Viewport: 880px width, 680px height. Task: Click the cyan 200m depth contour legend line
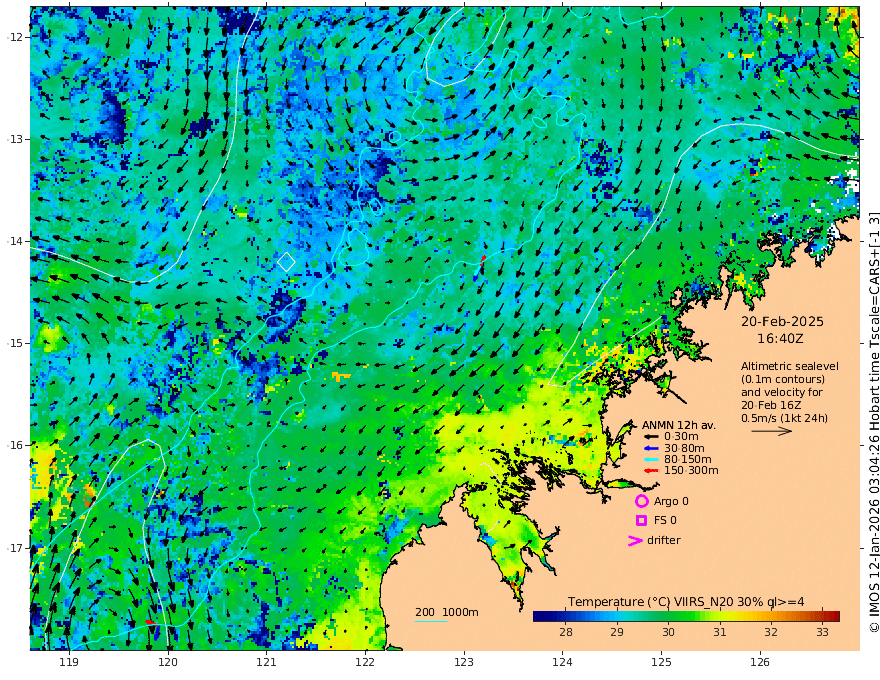tap(431, 621)
